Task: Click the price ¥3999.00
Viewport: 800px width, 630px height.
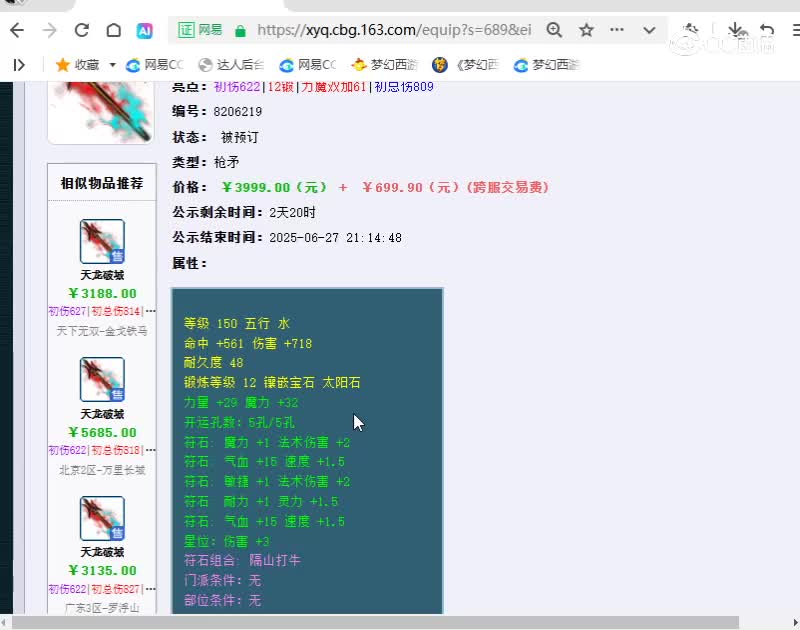Action: [274, 187]
